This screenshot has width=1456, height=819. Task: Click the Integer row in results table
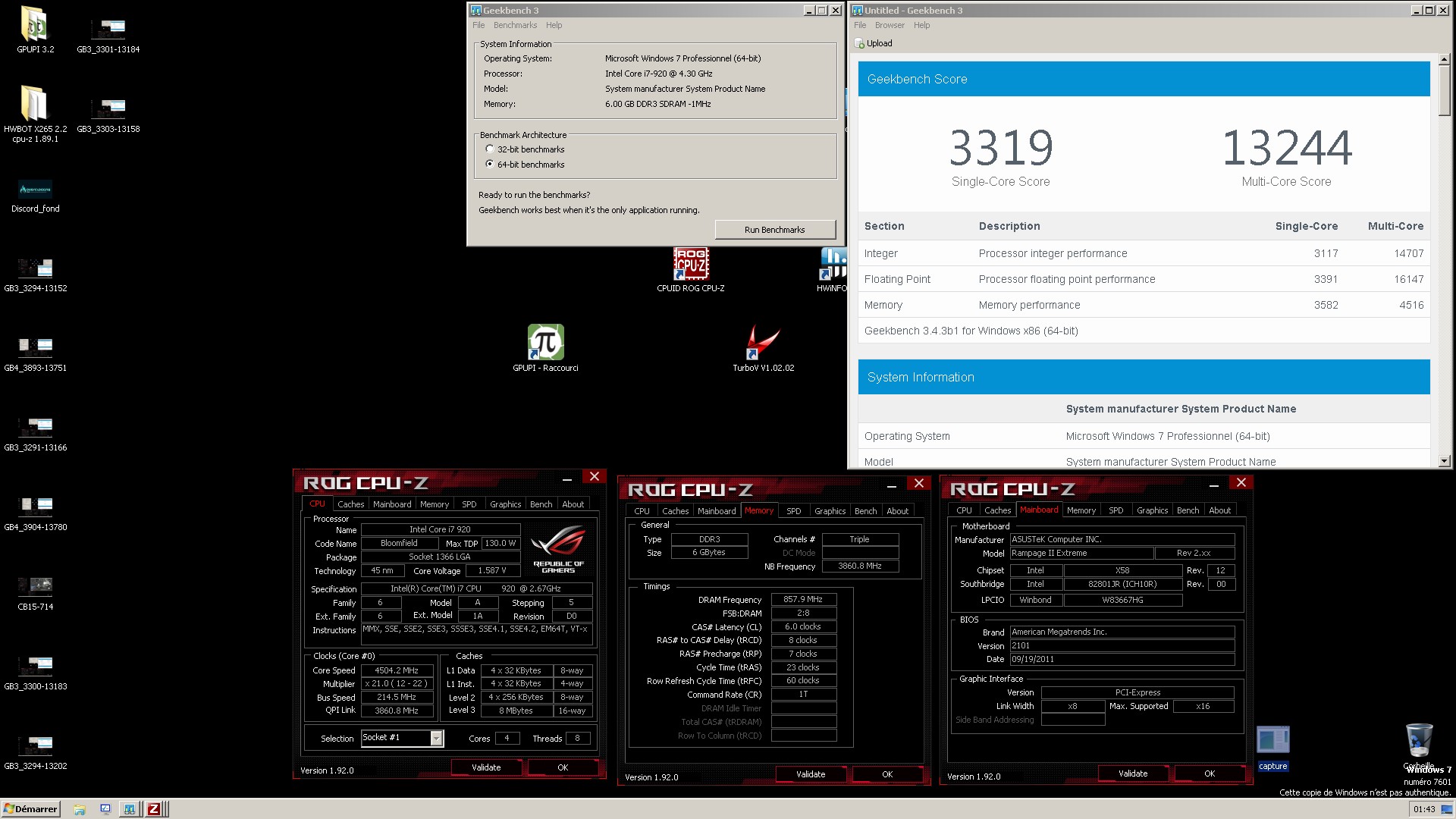tap(1144, 253)
